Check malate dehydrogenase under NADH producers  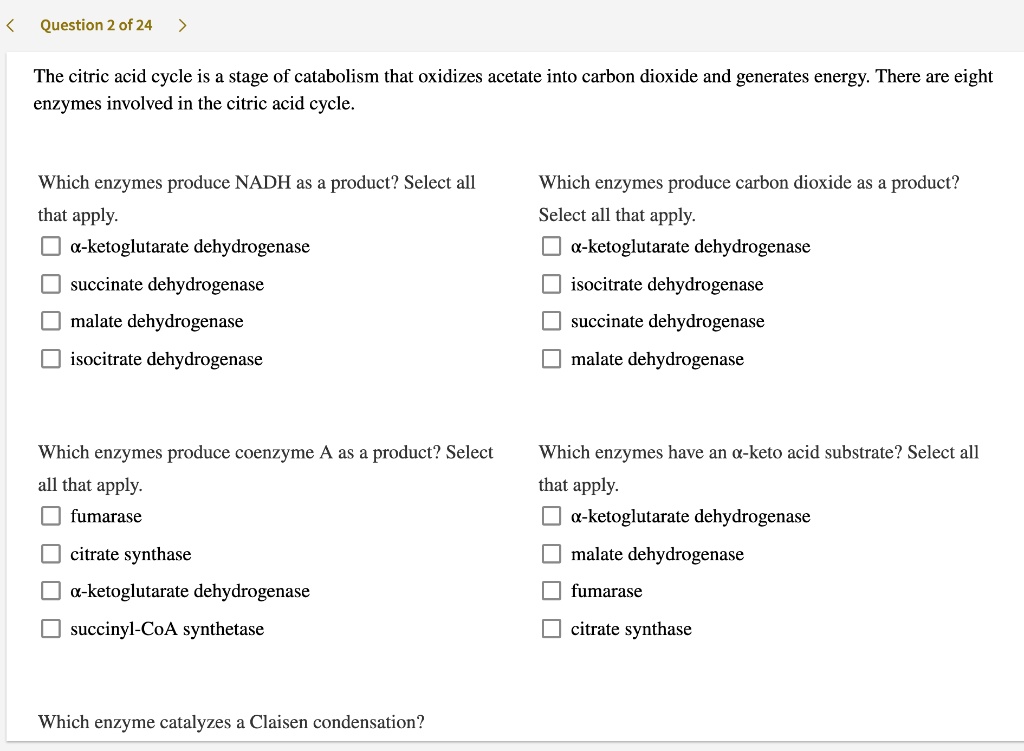[x=50, y=320]
